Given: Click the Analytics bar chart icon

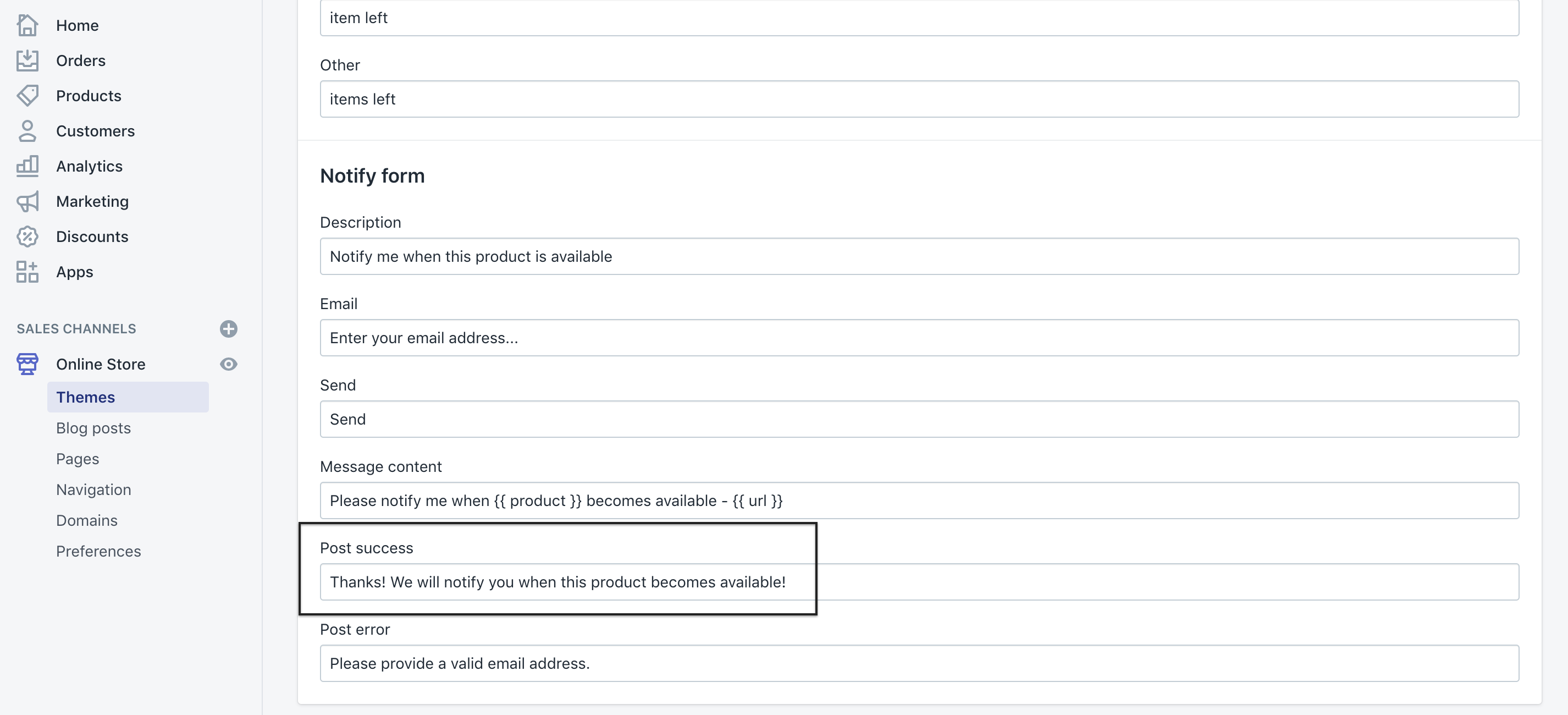Looking at the screenshot, I should tap(27, 166).
